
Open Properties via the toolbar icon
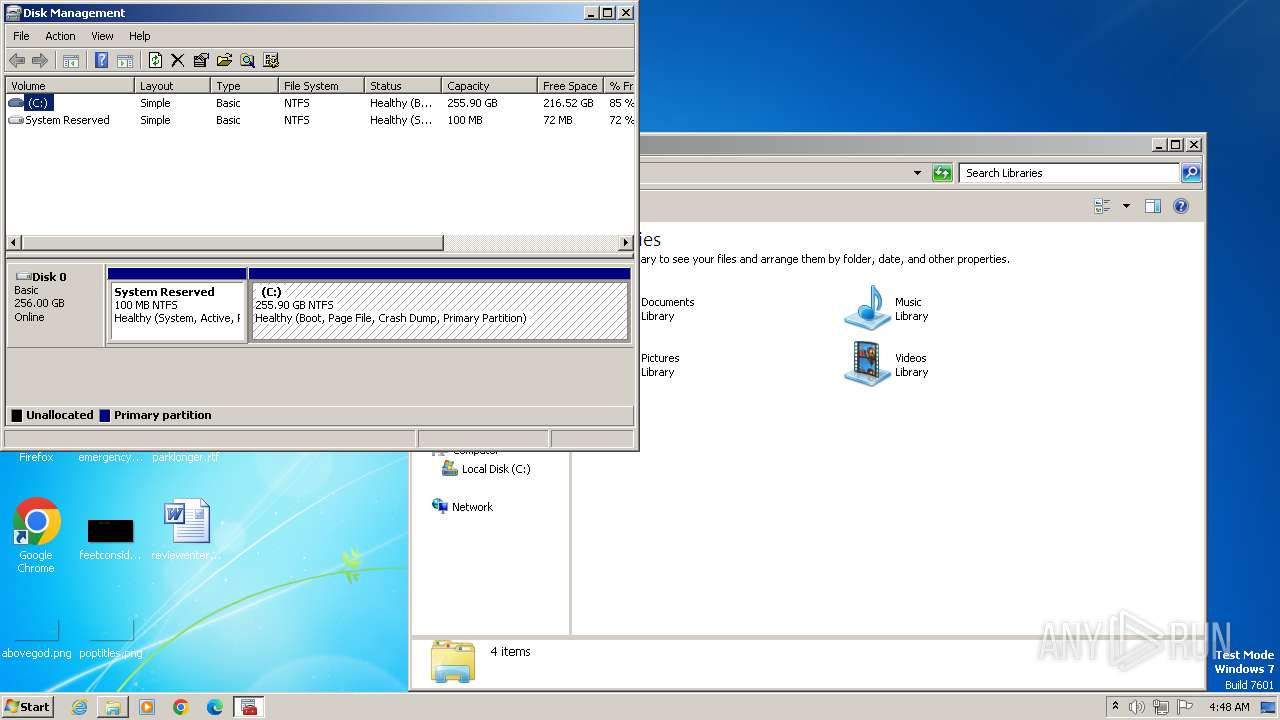click(201, 60)
